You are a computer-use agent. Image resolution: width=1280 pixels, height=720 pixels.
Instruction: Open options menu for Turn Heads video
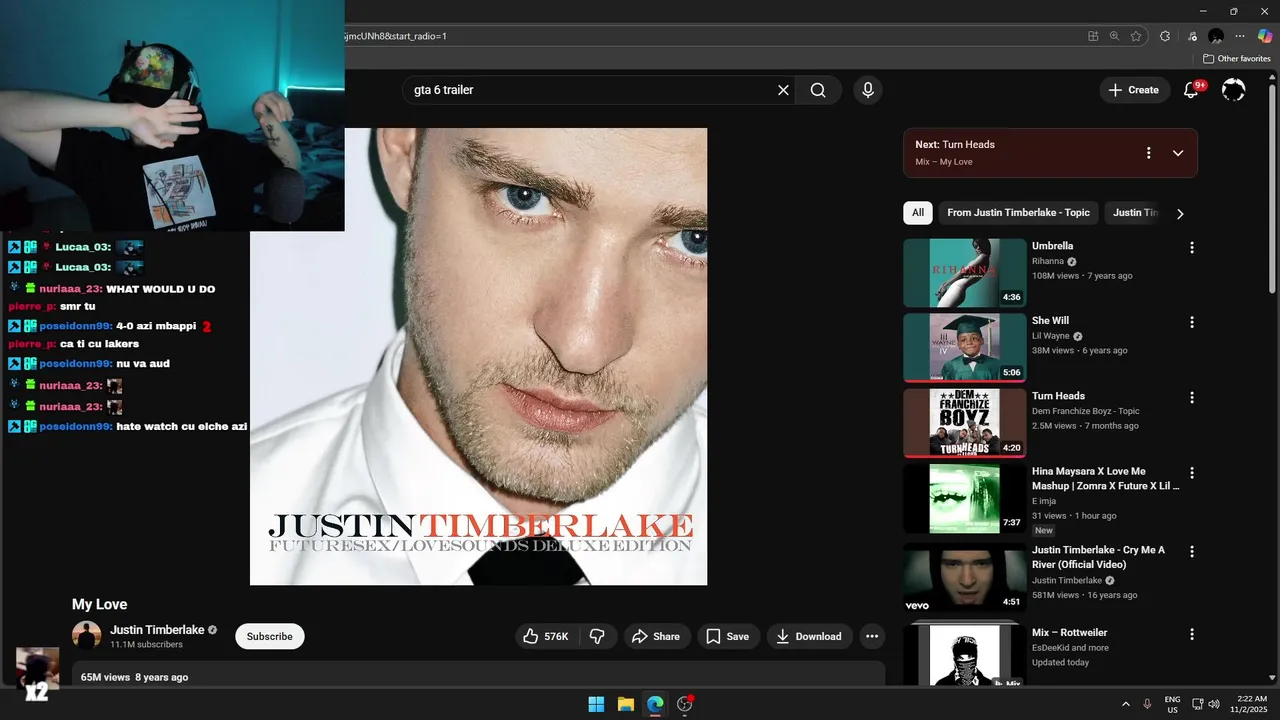point(1191,397)
